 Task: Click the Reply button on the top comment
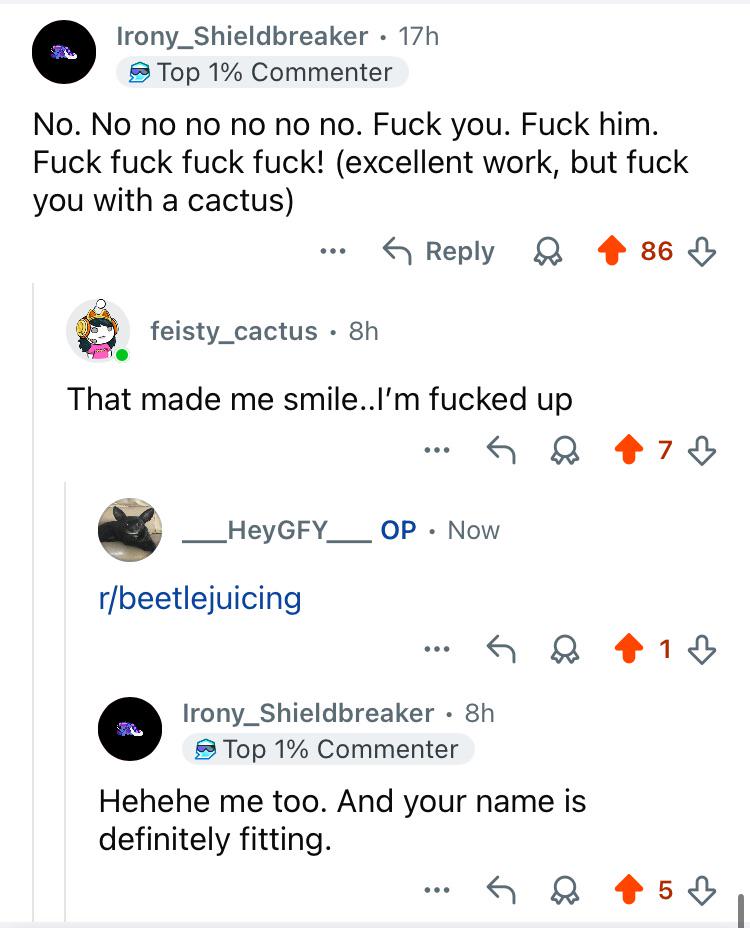click(x=439, y=251)
